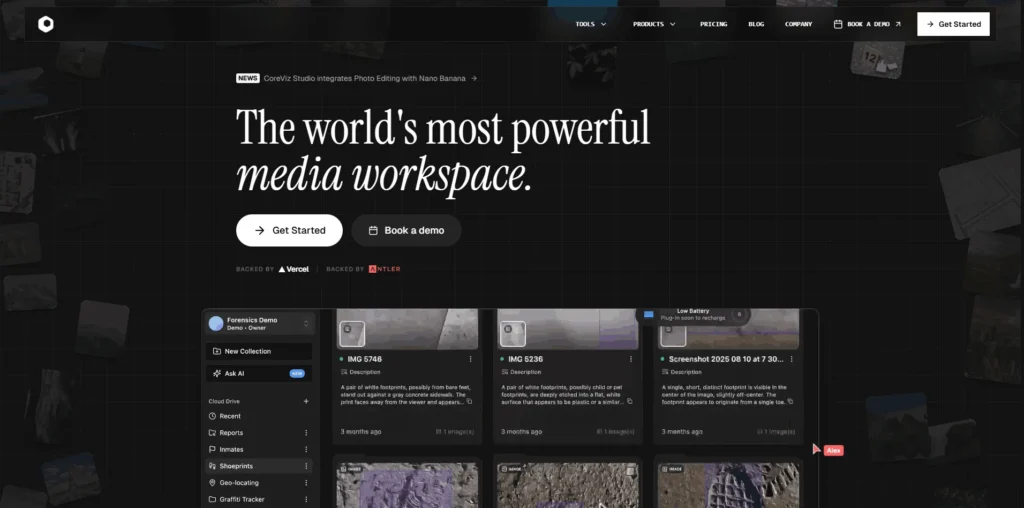The height and width of the screenshot is (508, 1024).
Task: Open the three-dot menu for IMG 5236
Action: 630,359
